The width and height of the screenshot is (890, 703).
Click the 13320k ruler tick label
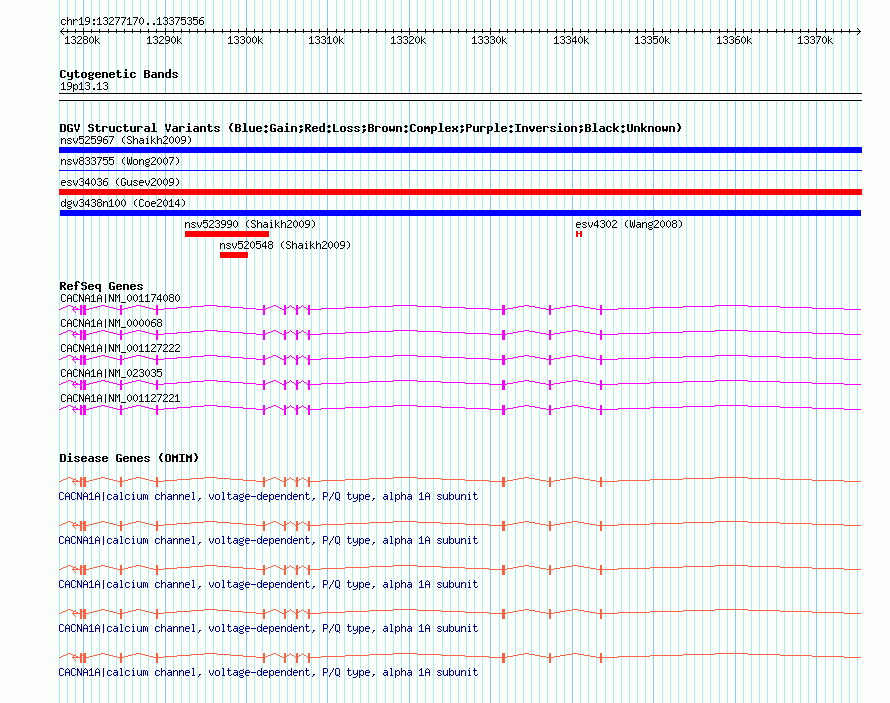(x=408, y=40)
